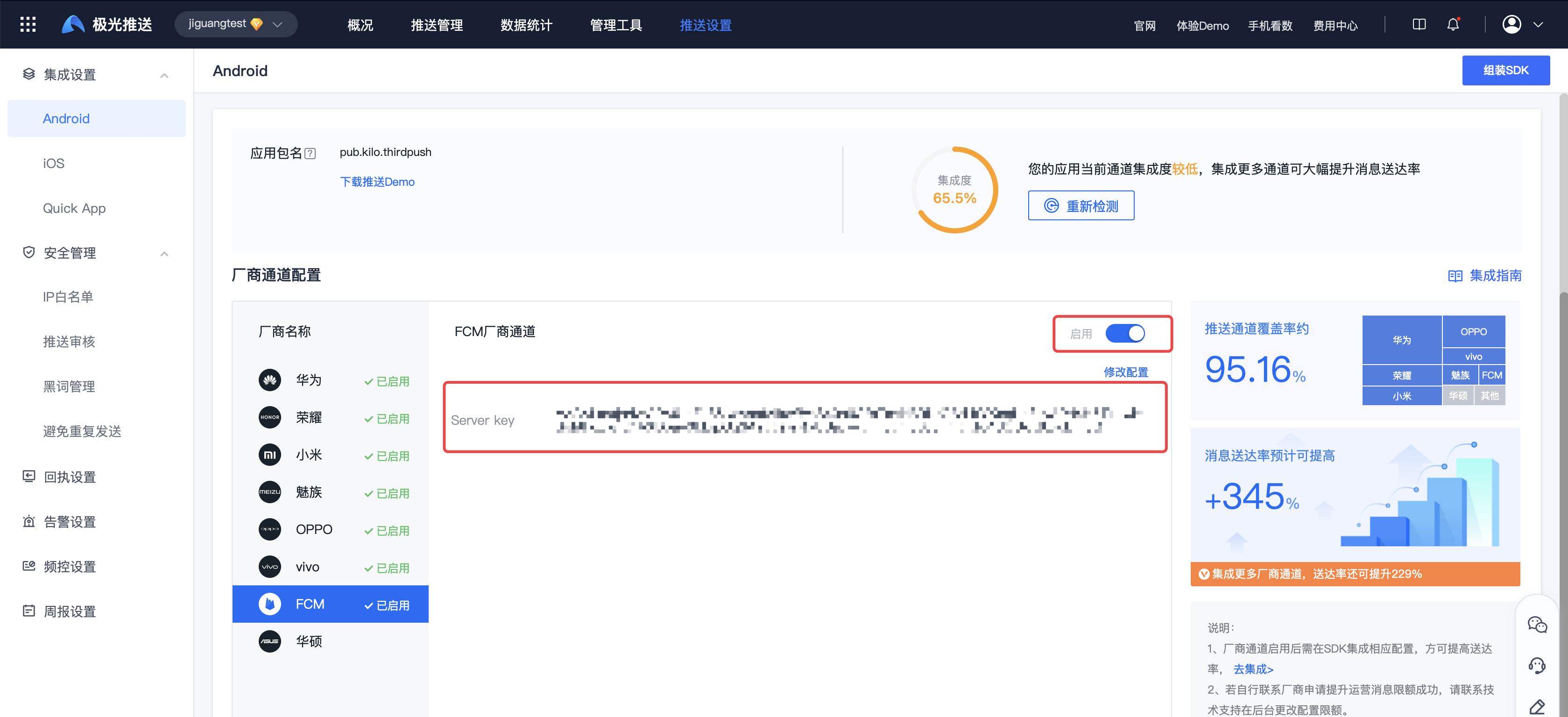
Task: Click the 周报设置 sidebar icon
Action: pyautogui.click(x=28, y=611)
